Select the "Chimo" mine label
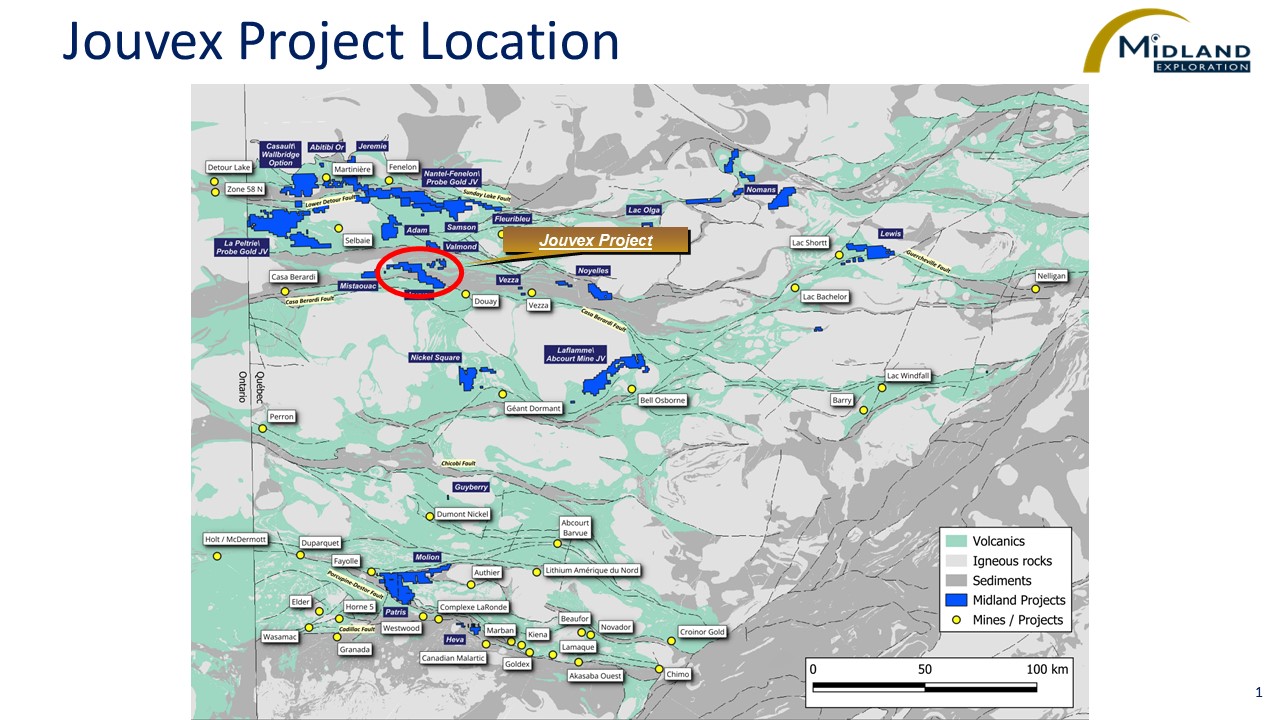 pyautogui.click(x=678, y=674)
